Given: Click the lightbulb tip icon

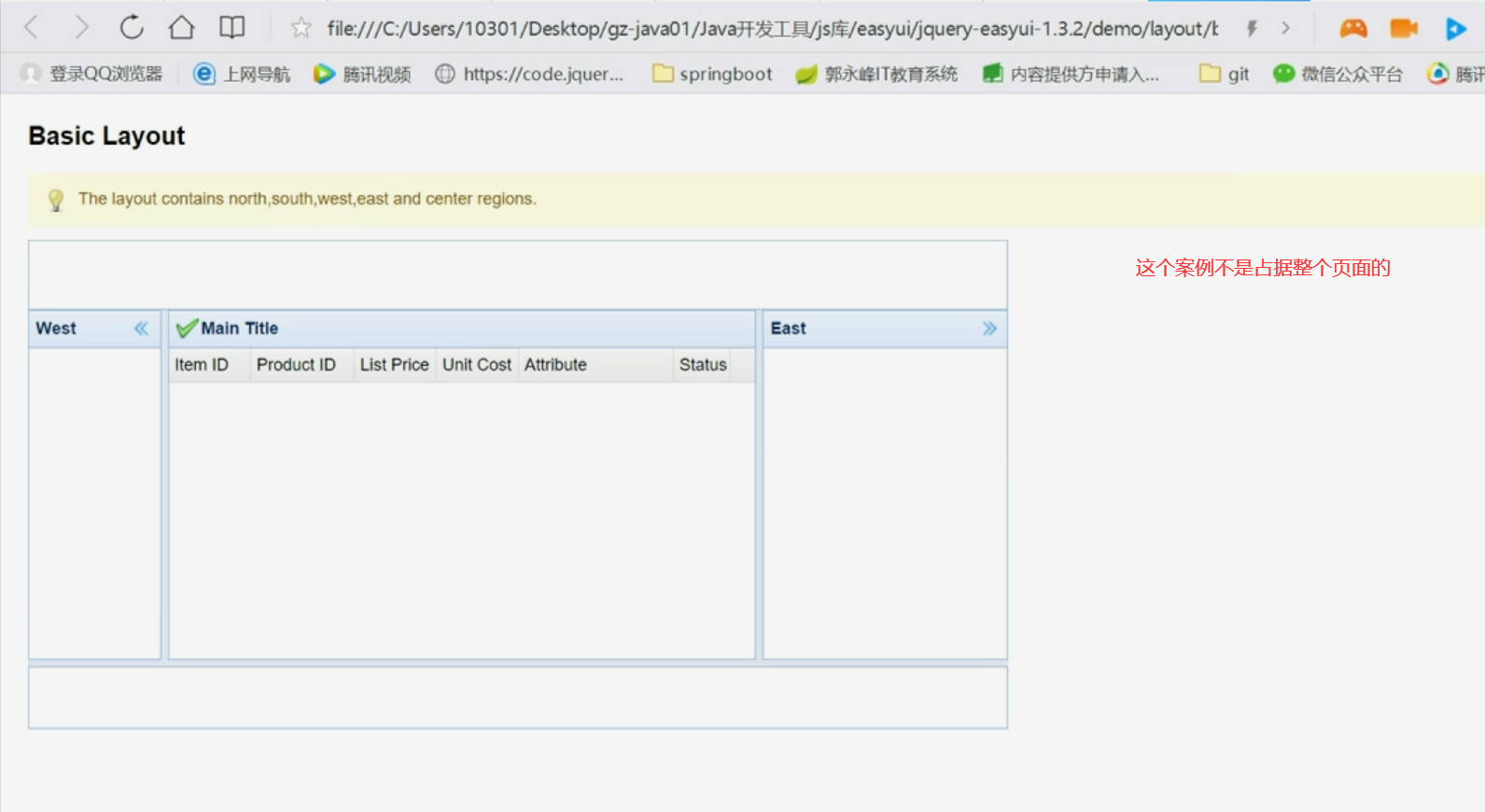Looking at the screenshot, I should click(55, 200).
